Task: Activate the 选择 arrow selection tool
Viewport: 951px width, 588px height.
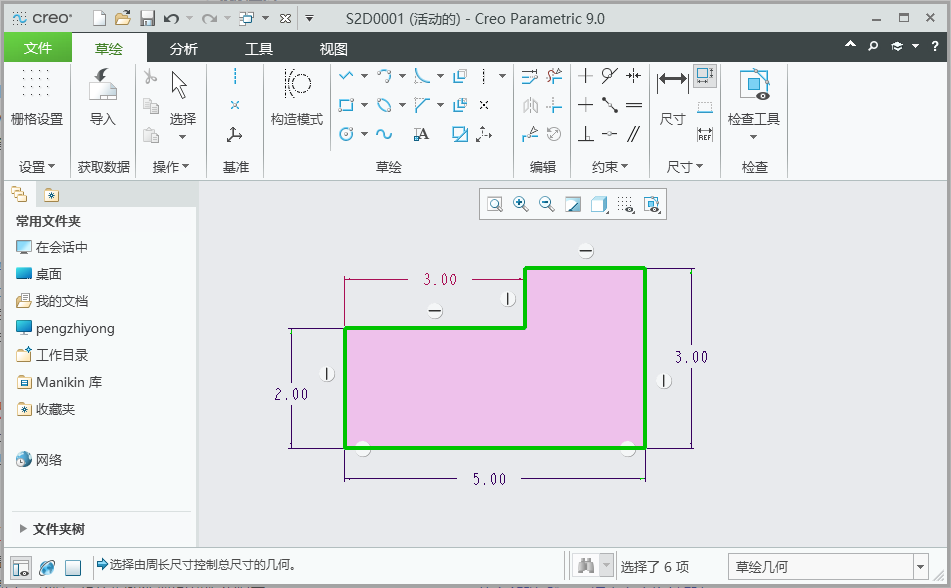Action: click(x=181, y=97)
